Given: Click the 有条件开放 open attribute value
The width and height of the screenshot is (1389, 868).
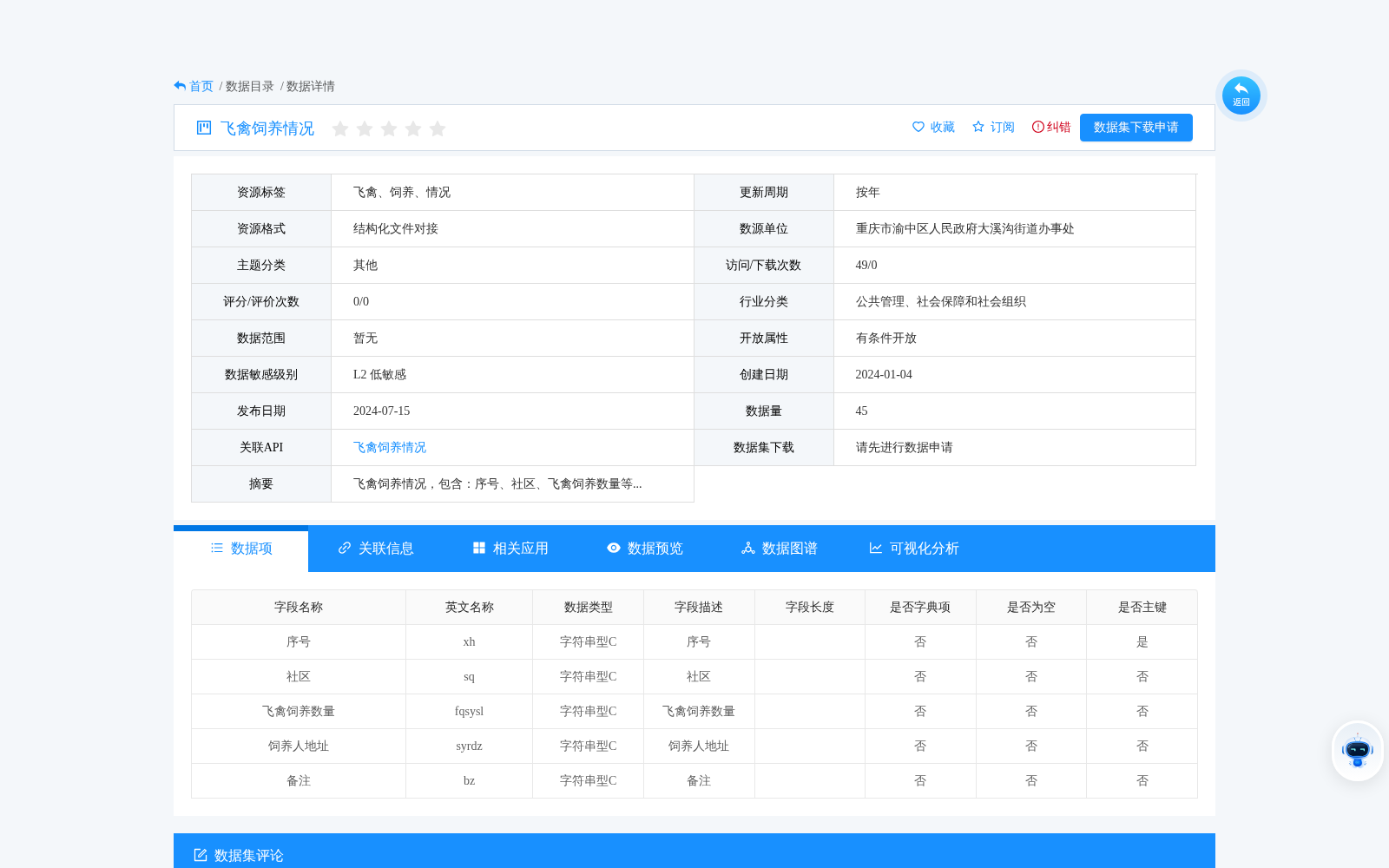Looking at the screenshot, I should click(x=886, y=338).
